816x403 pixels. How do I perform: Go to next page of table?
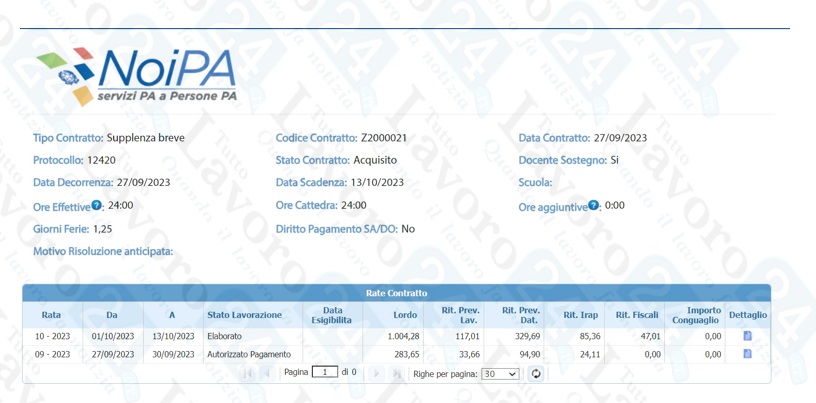pyautogui.click(x=377, y=374)
